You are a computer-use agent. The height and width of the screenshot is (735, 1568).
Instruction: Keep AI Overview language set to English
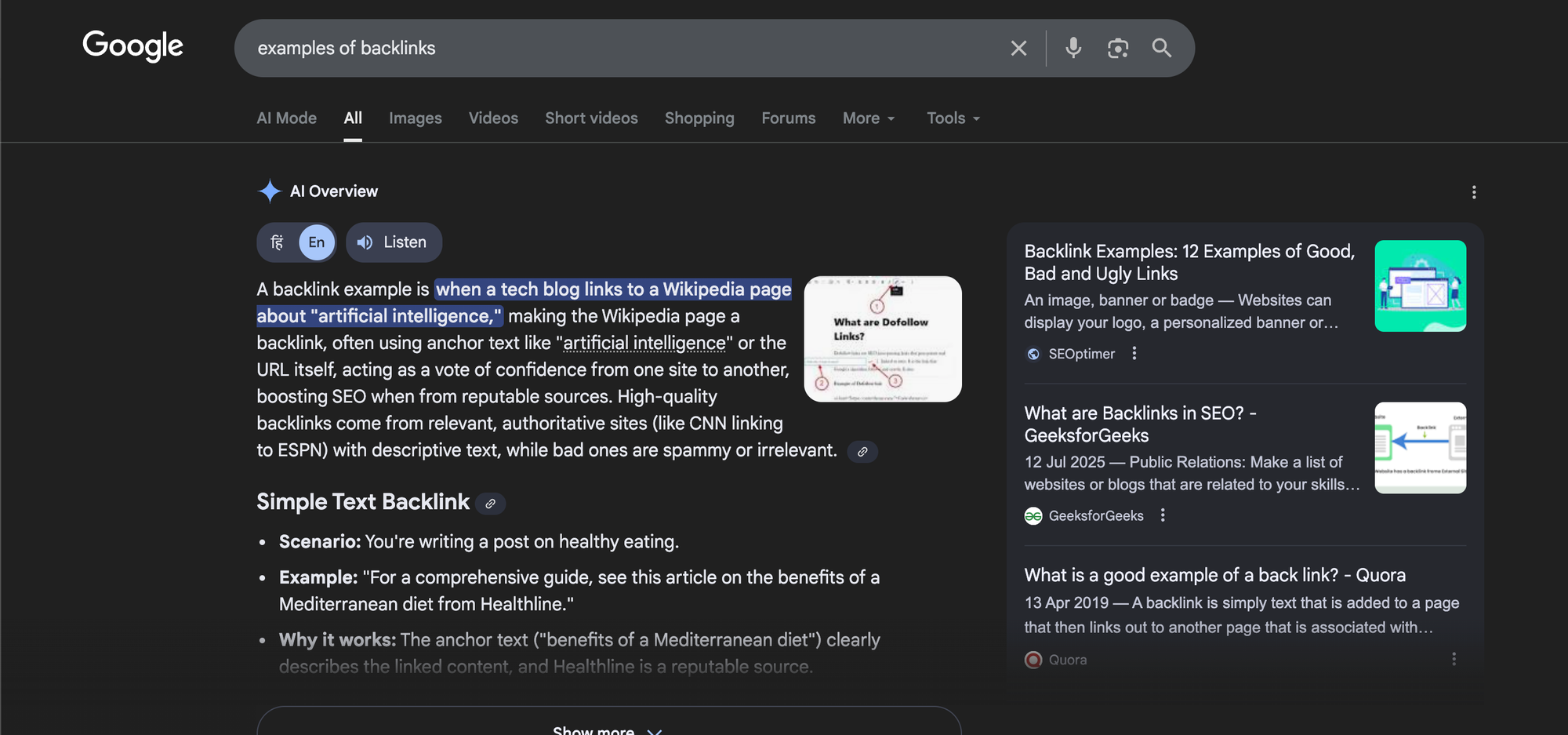click(315, 242)
